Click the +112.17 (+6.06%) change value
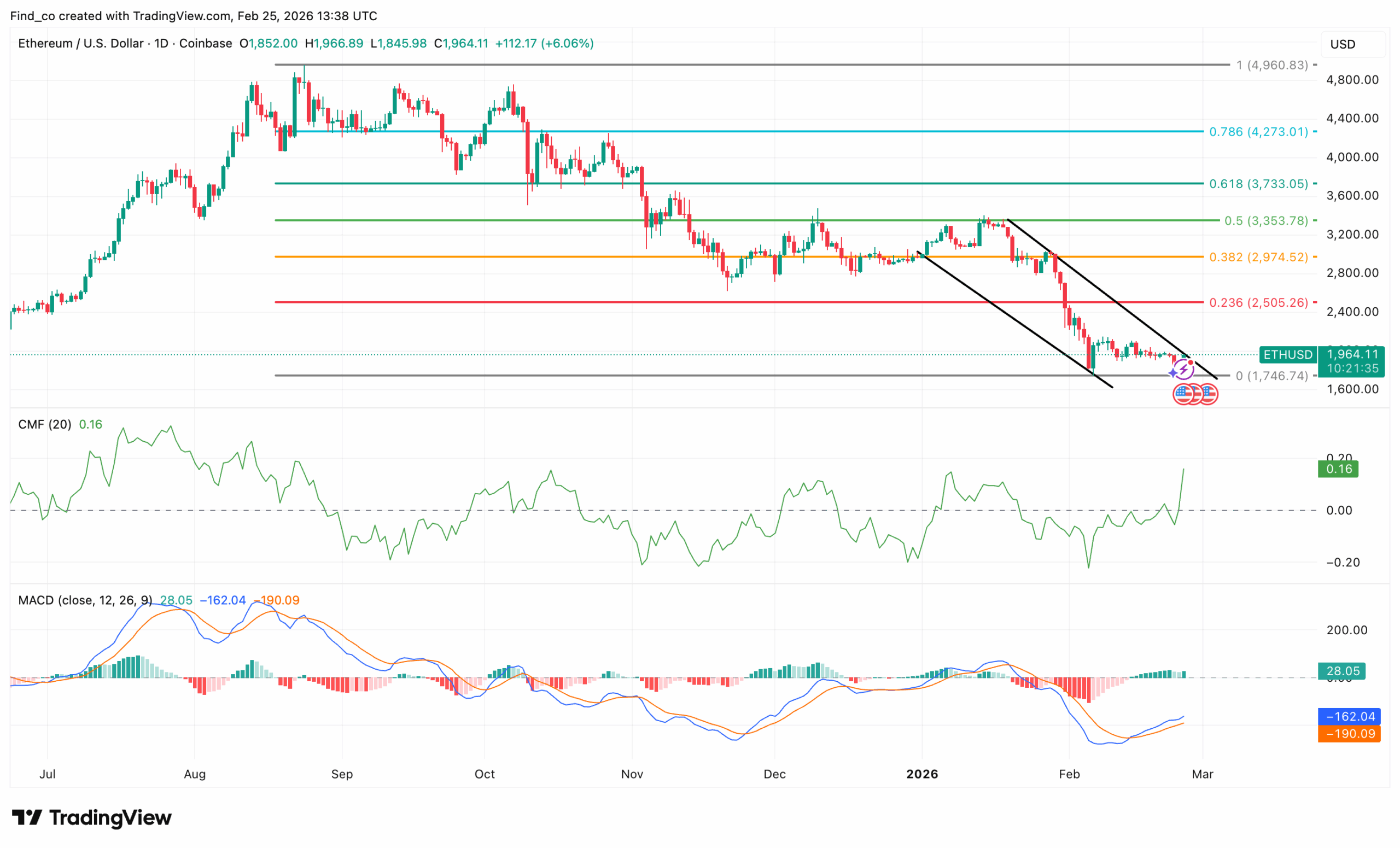 tap(544, 43)
